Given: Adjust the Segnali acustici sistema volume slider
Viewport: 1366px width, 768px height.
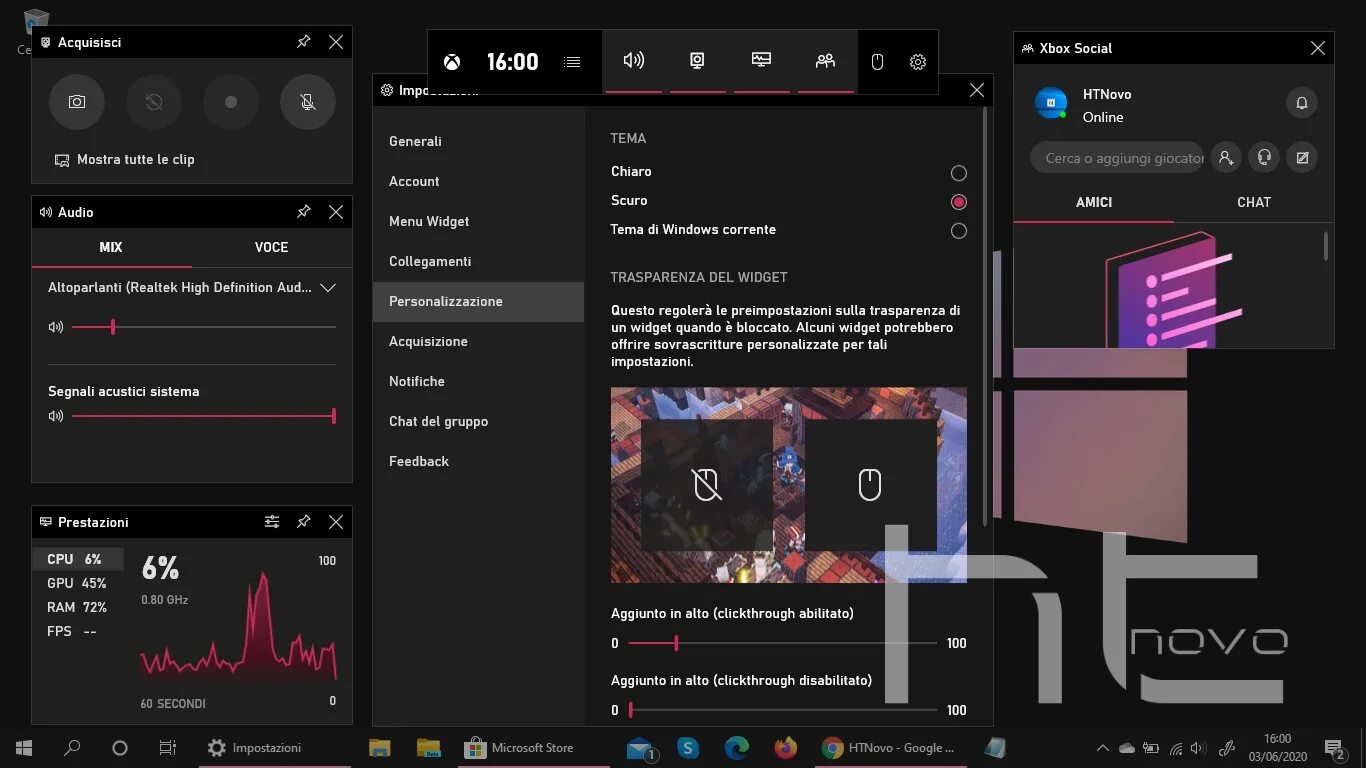Looking at the screenshot, I should click(204, 416).
